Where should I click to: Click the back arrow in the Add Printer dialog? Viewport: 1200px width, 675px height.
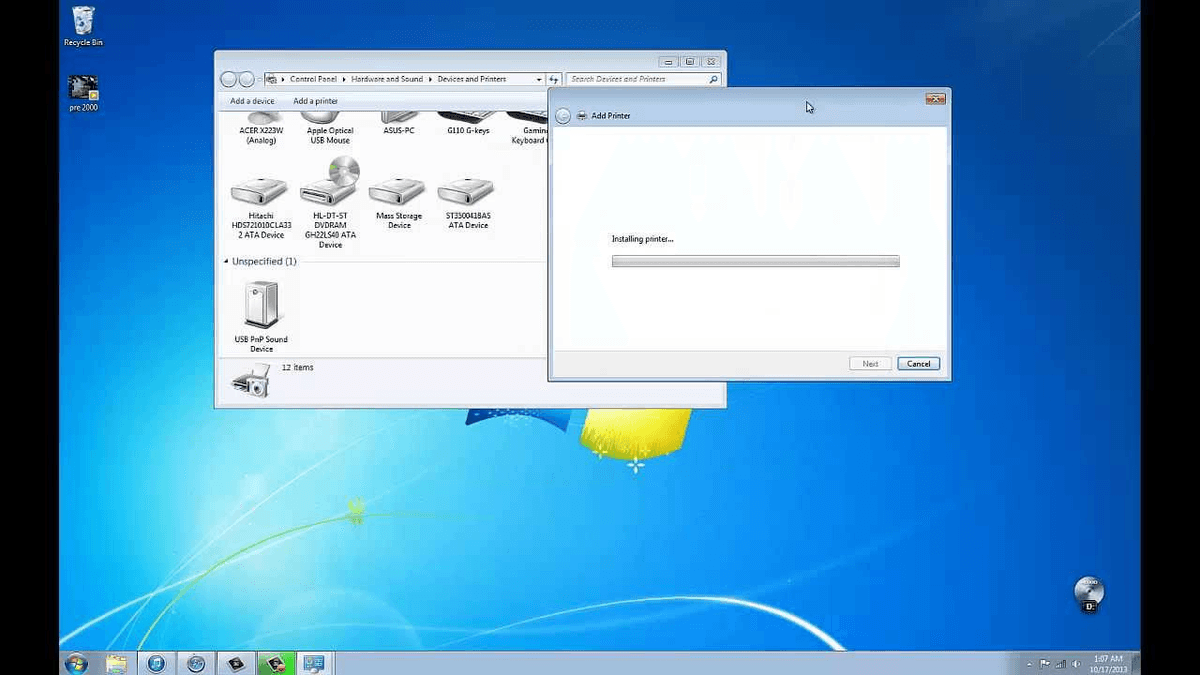click(563, 116)
